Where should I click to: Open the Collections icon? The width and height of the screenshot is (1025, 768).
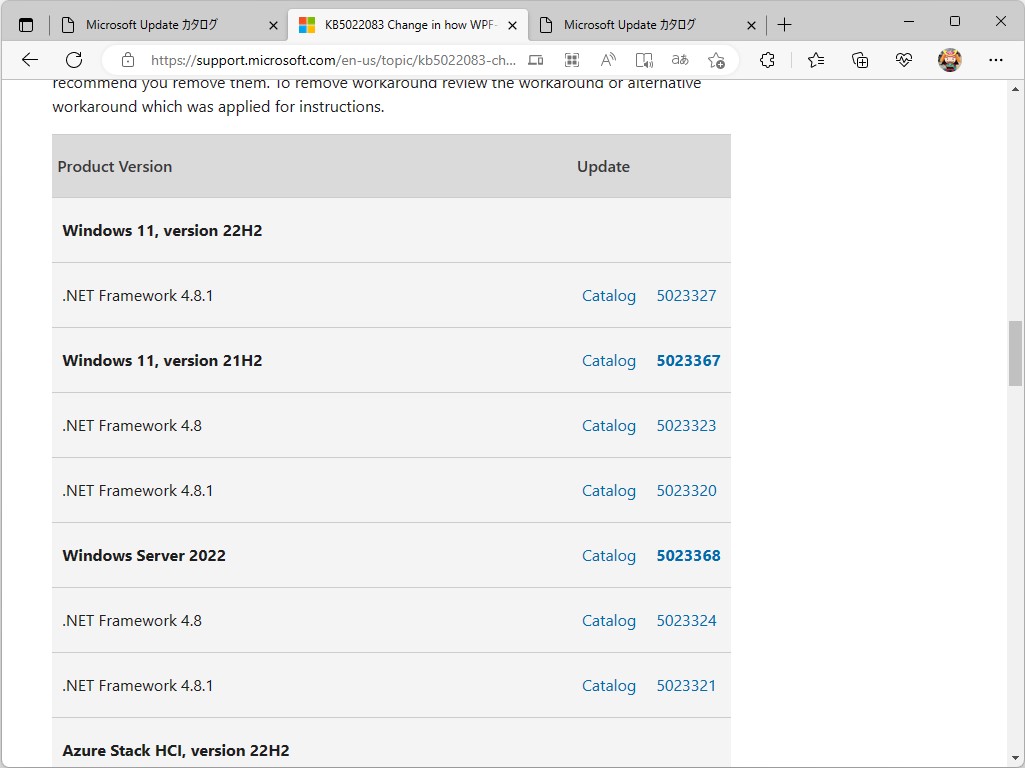(860, 60)
